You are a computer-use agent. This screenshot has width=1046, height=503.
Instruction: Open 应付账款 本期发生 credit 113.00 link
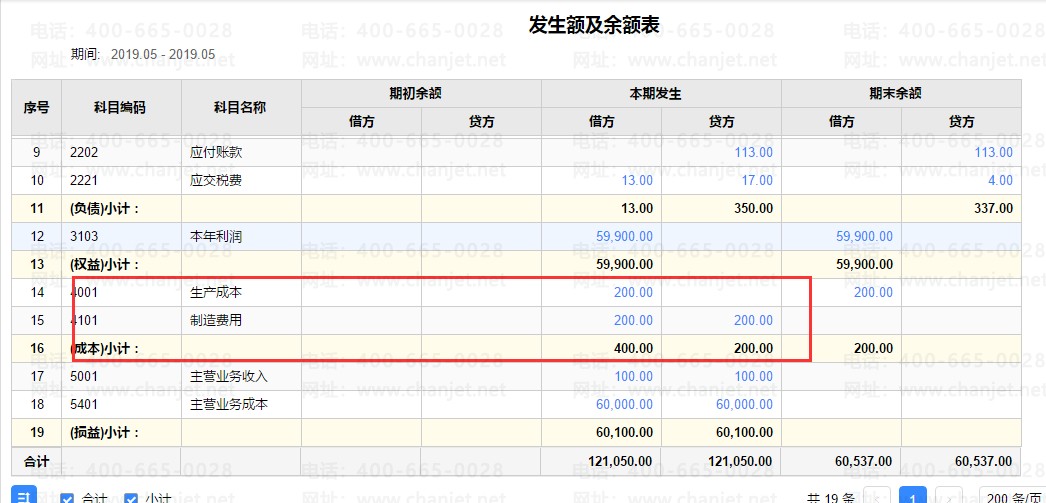[x=752, y=152]
